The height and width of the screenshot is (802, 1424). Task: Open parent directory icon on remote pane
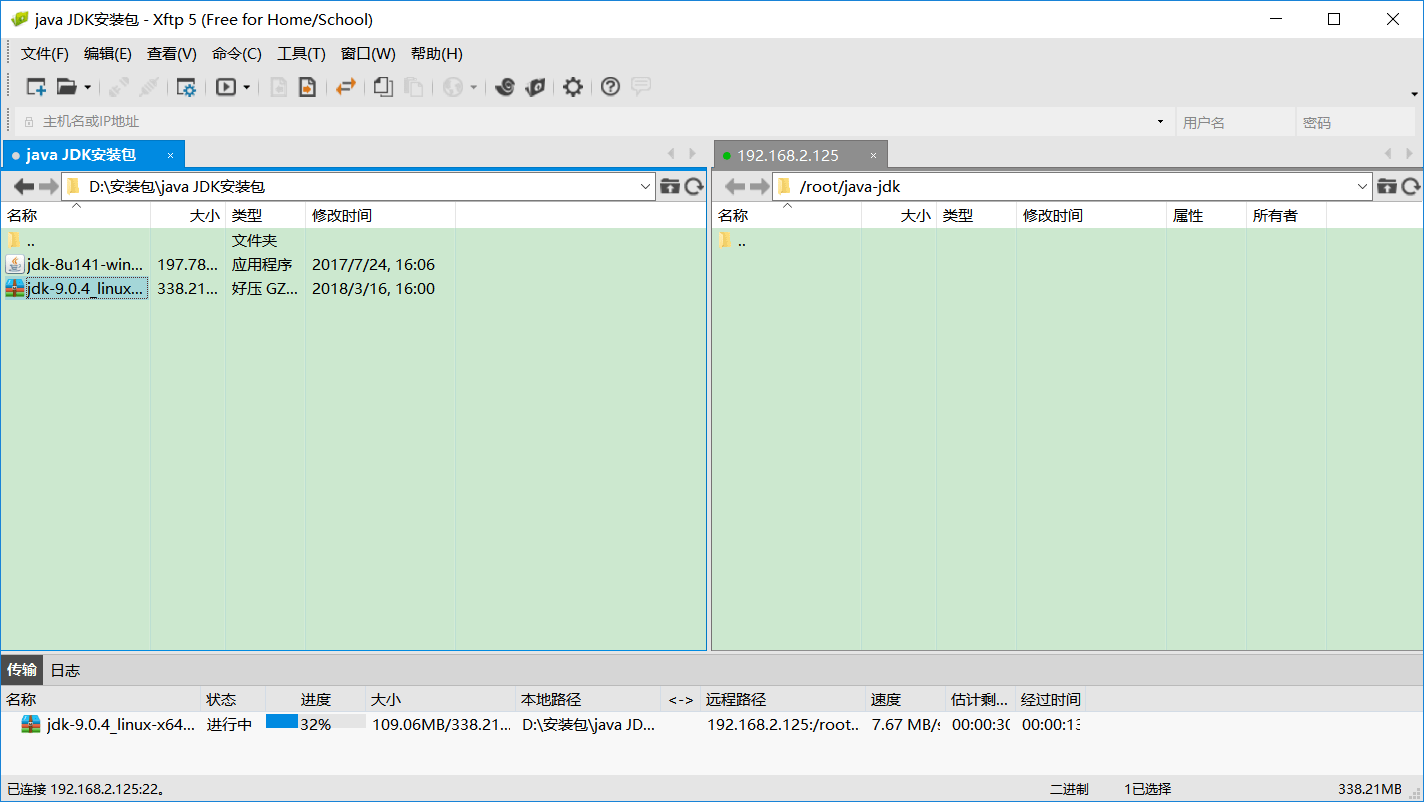click(x=1387, y=186)
